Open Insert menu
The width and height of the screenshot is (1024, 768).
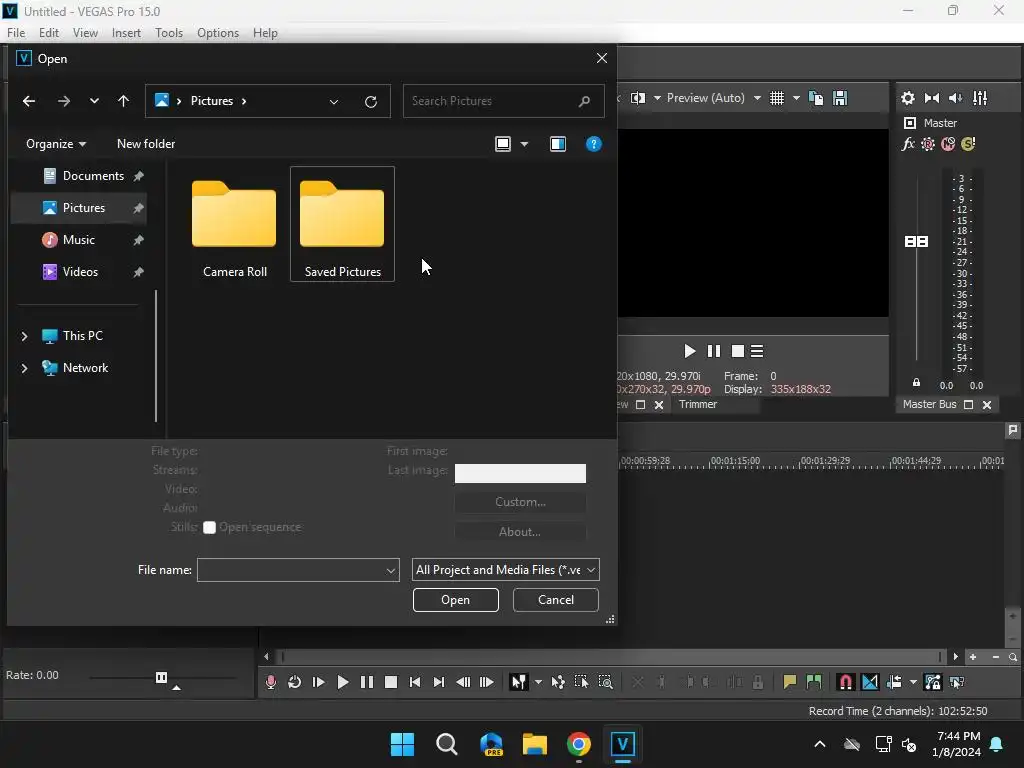(126, 33)
